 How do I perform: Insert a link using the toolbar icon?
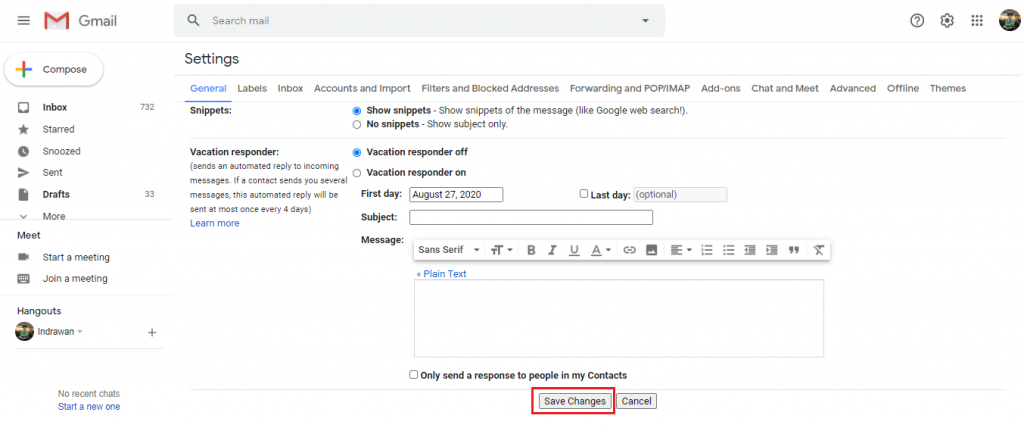point(629,250)
